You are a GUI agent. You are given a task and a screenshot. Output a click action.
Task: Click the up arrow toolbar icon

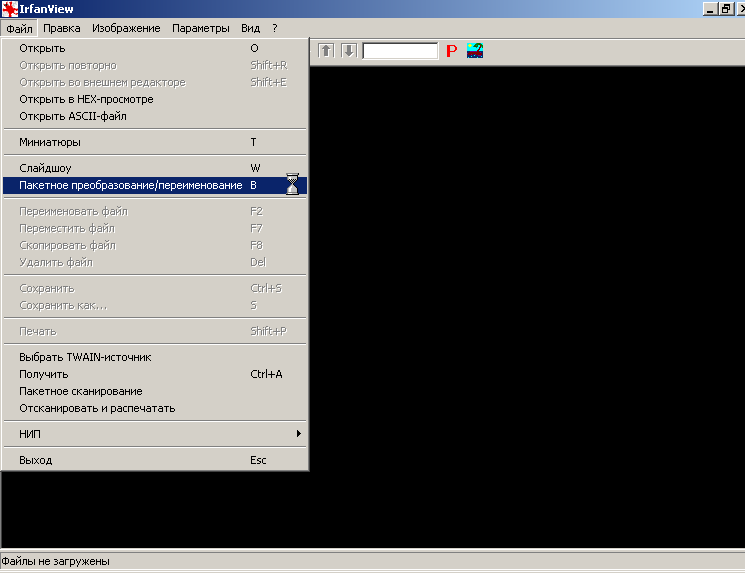(326, 50)
